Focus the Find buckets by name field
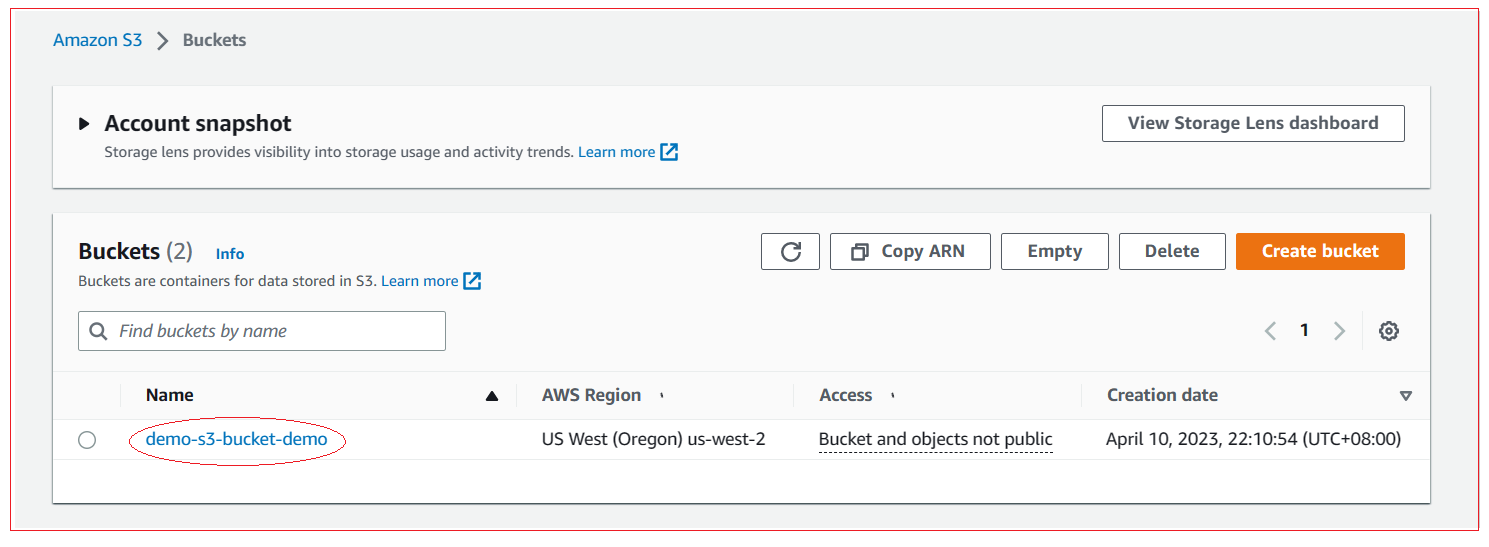 click(262, 331)
